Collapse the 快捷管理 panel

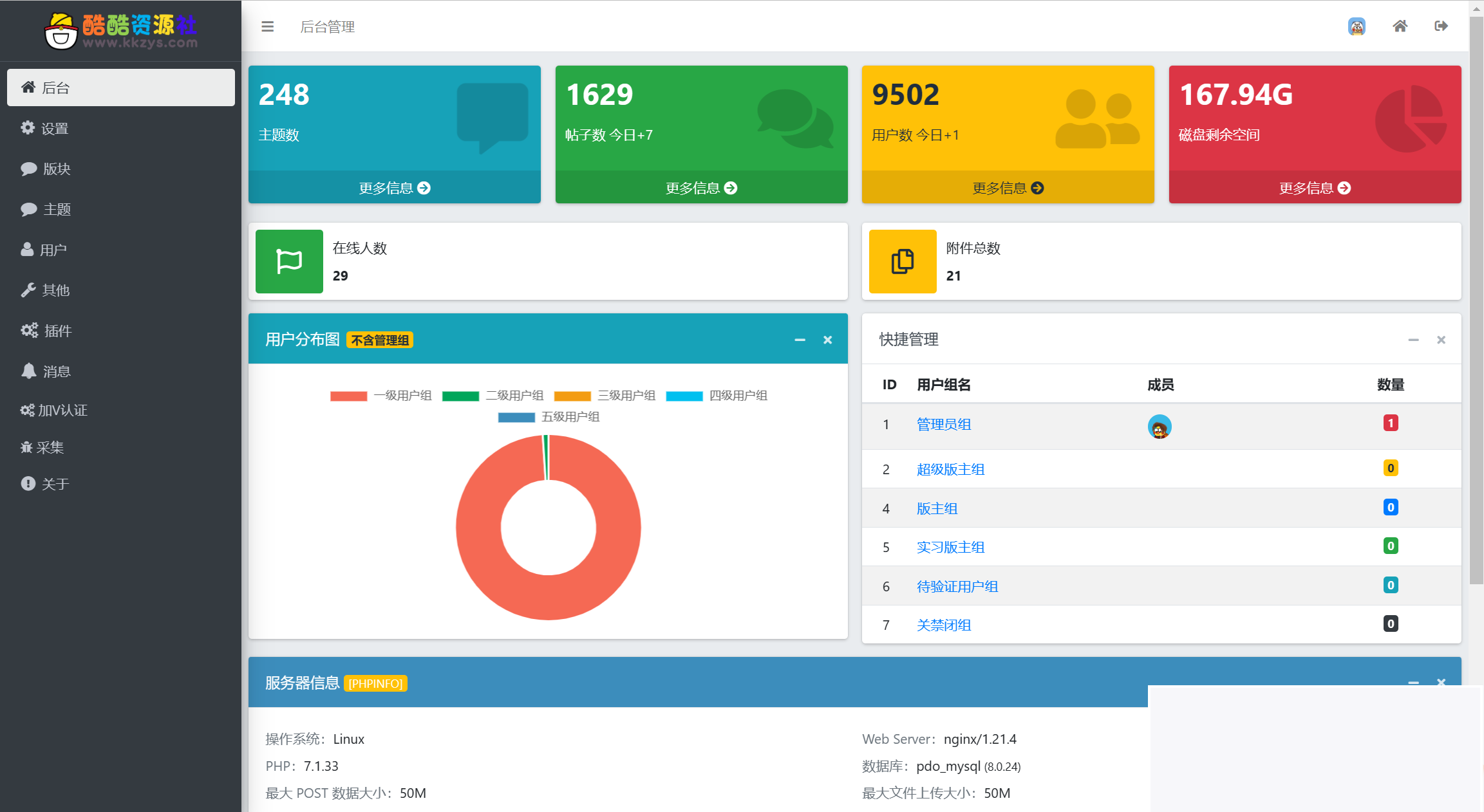point(1414,339)
